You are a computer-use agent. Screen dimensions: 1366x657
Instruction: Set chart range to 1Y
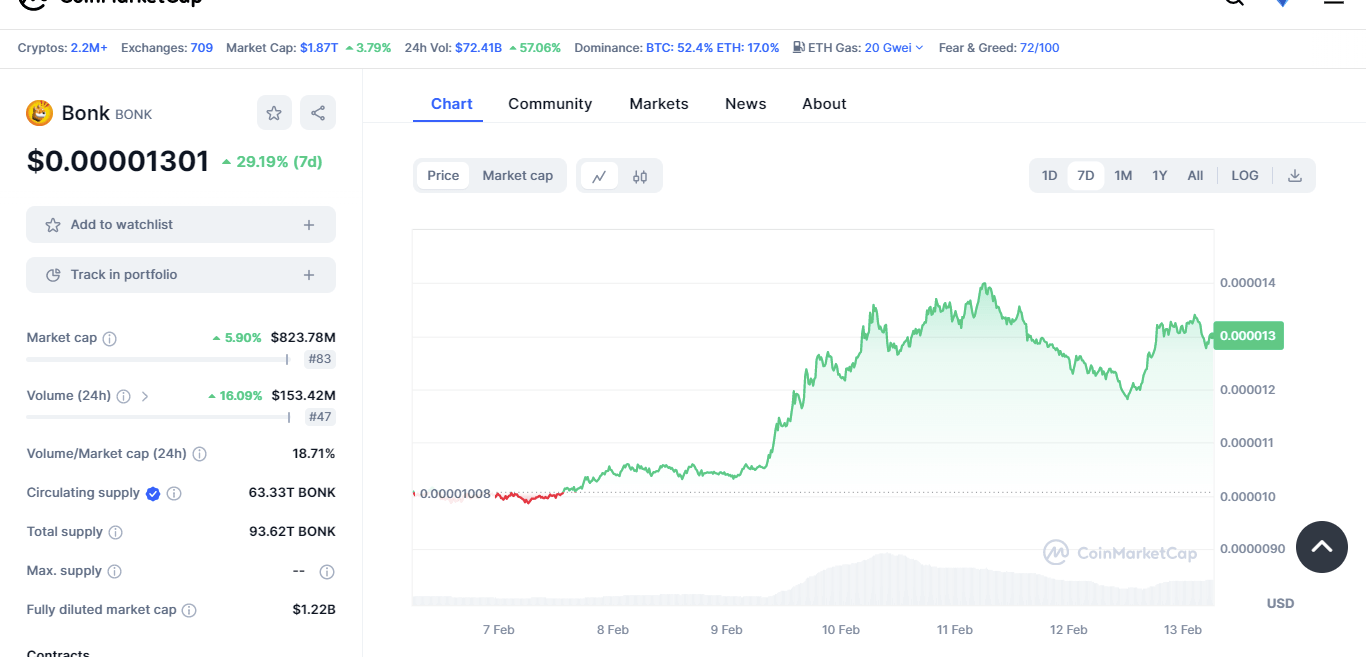click(1159, 176)
